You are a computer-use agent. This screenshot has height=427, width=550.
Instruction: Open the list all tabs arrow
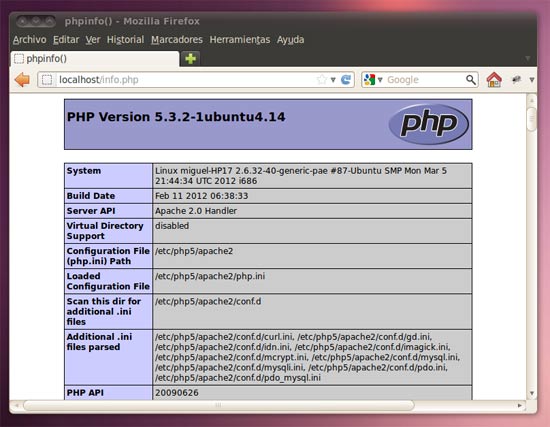pyautogui.click(x=528, y=58)
